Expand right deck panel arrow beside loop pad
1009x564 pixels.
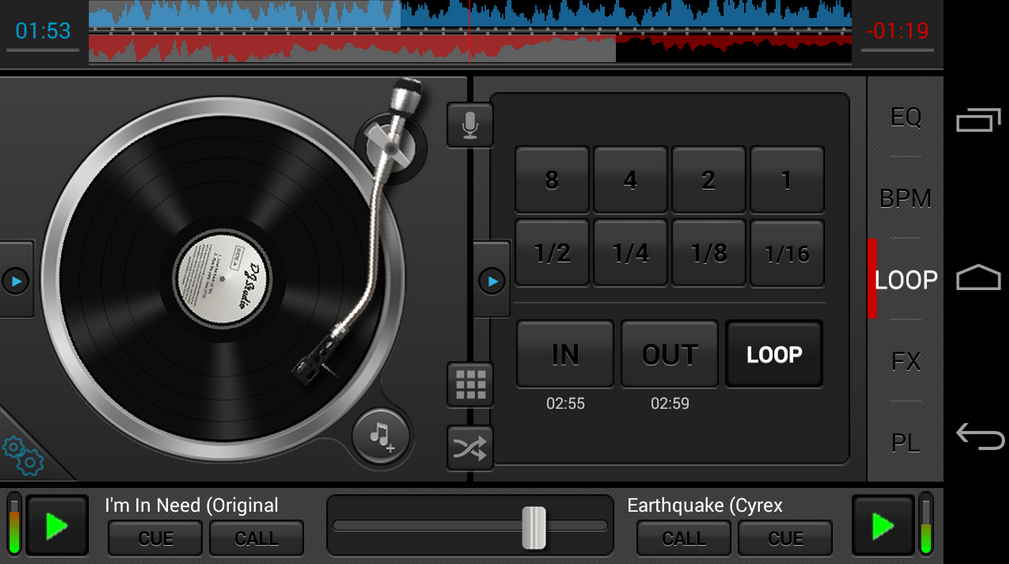tap(492, 281)
